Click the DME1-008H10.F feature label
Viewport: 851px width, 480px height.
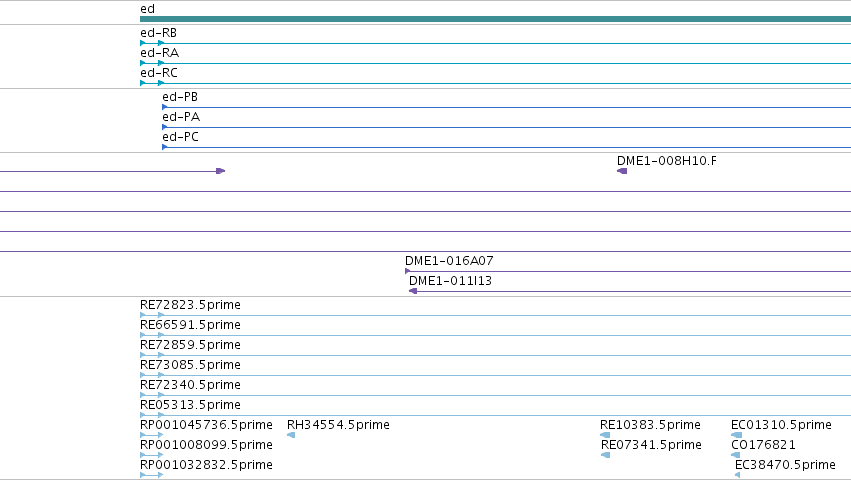tap(666, 161)
